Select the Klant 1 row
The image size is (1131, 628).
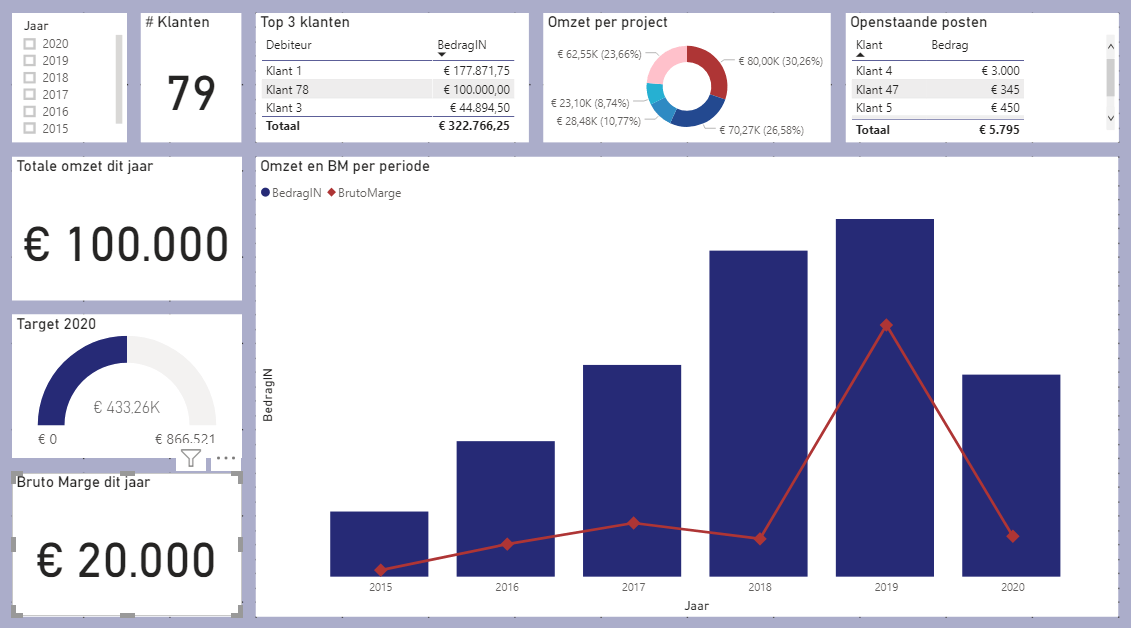388,71
